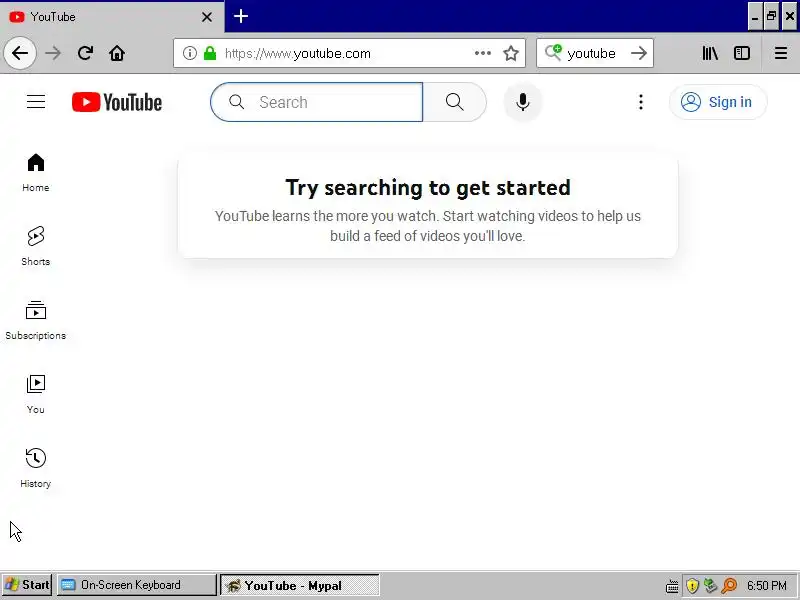Open site information (i) icon in address bar
This screenshot has height=600, width=800.
tap(189, 53)
